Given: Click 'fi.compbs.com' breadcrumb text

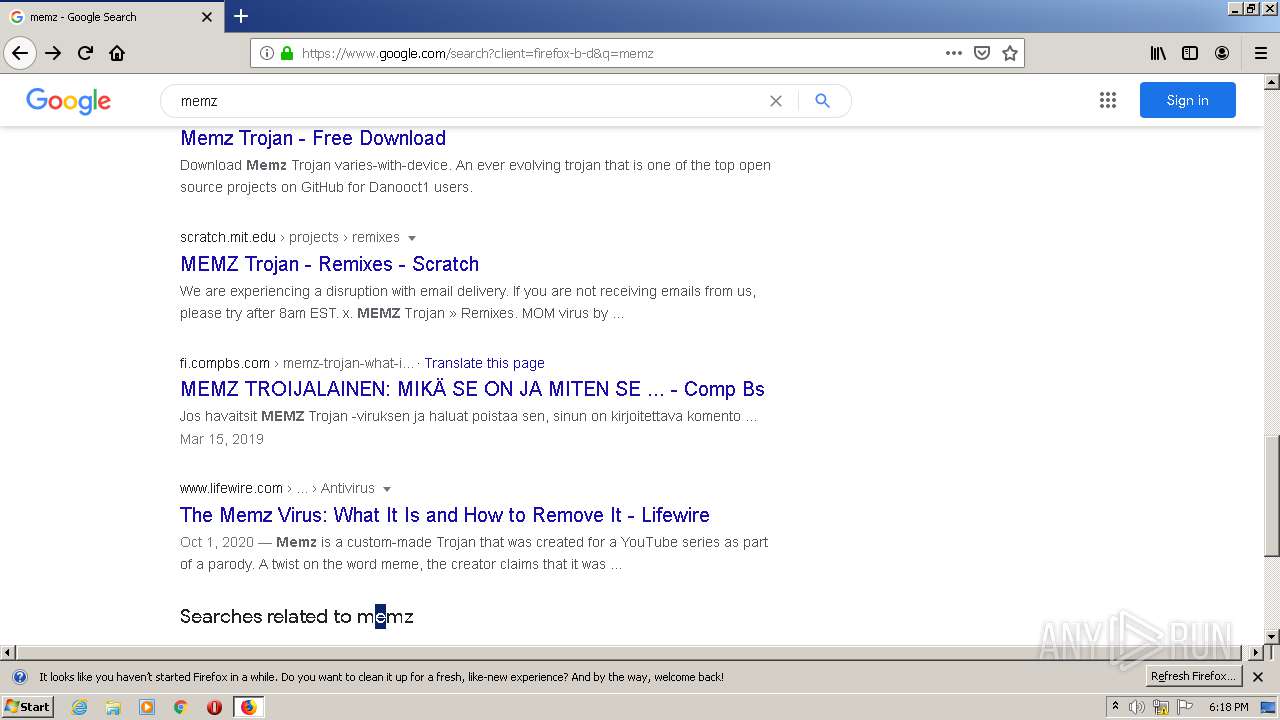Looking at the screenshot, I should coord(225,363).
